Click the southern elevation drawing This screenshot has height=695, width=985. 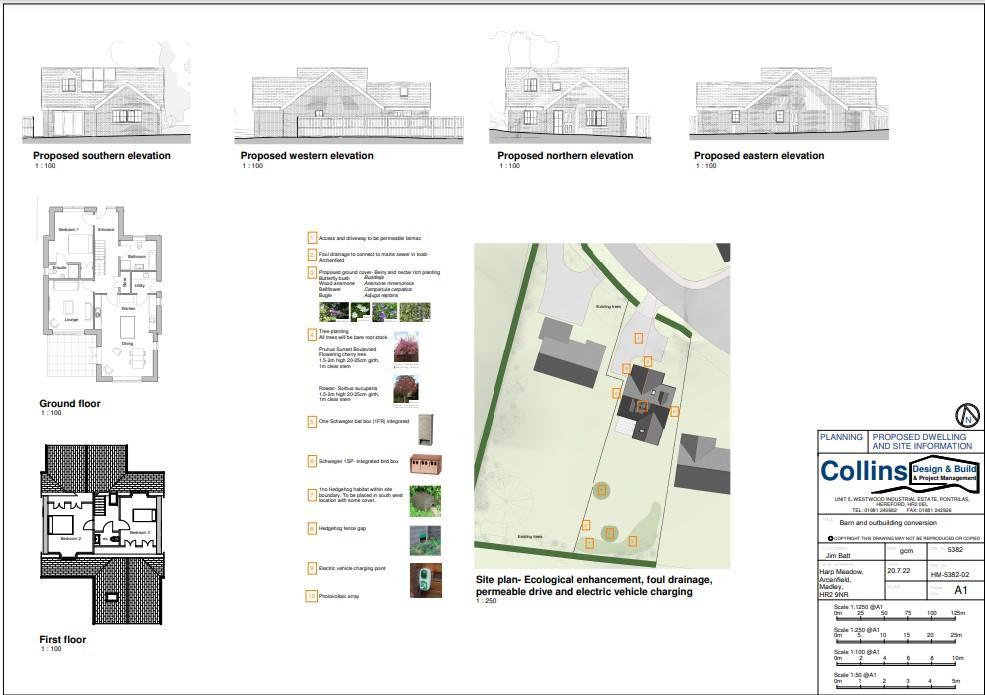(x=107, y=94)
